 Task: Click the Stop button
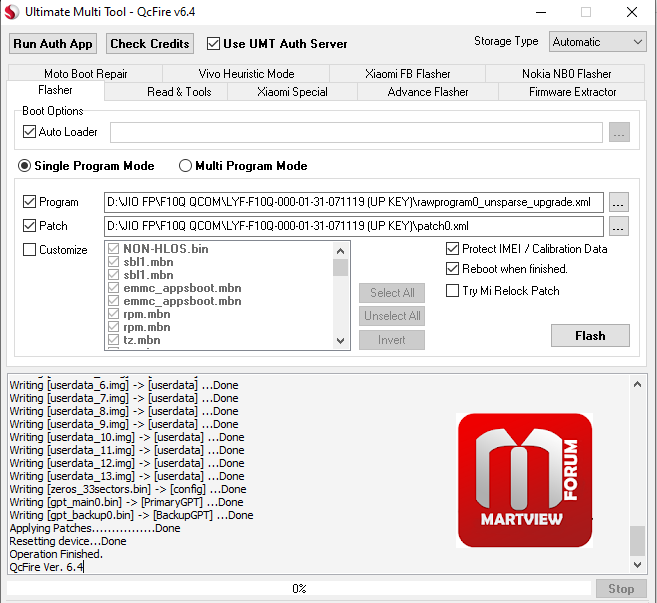point(621,589)
